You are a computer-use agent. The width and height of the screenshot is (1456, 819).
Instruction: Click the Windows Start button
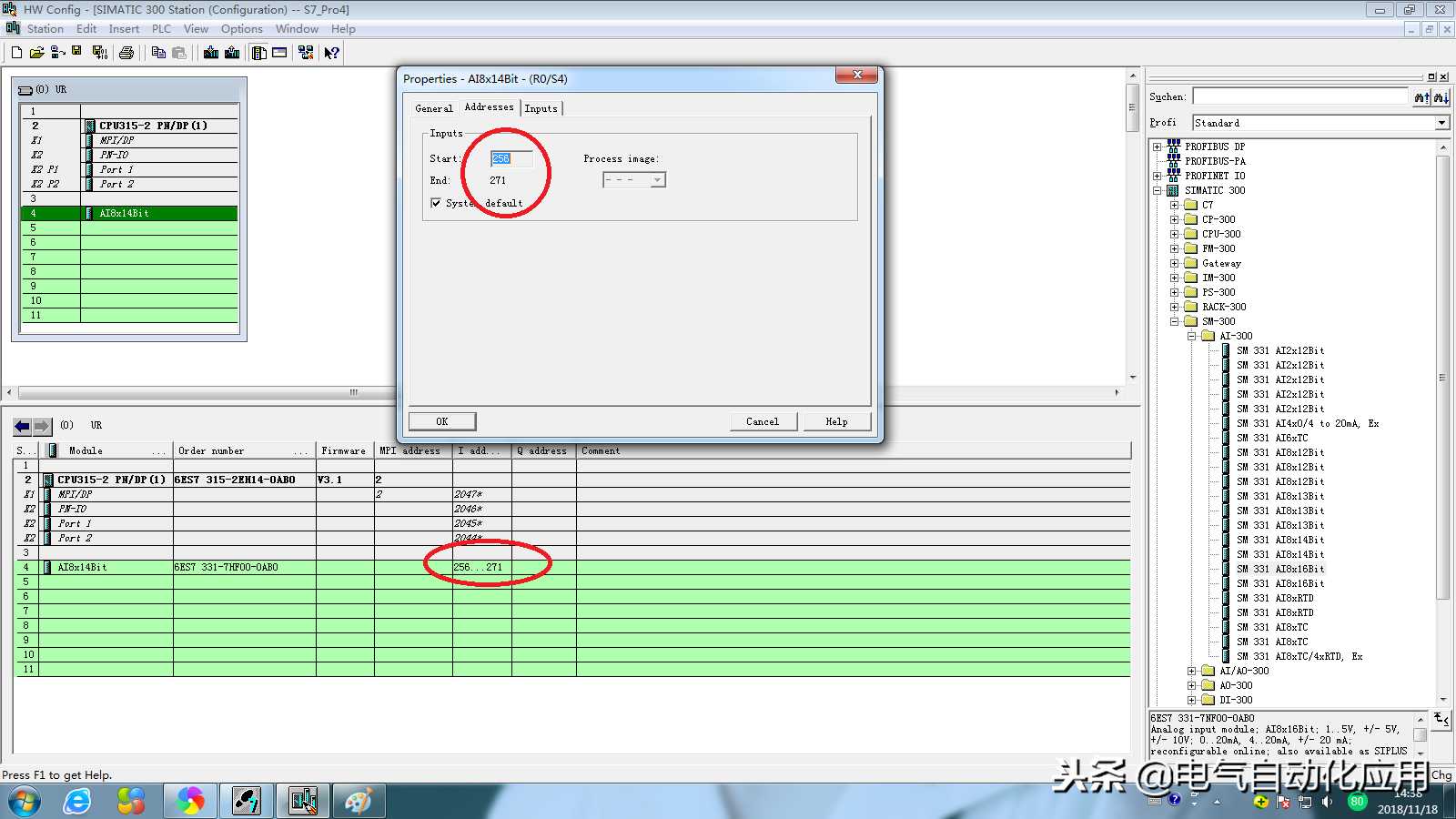25,802
